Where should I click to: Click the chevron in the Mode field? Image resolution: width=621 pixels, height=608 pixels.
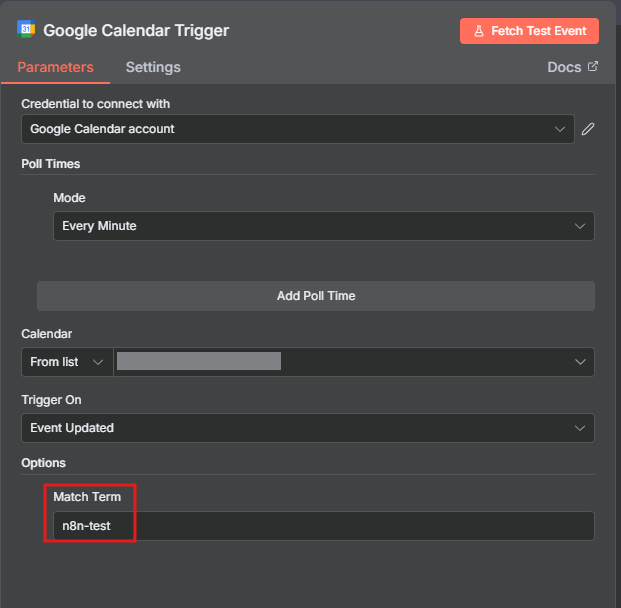[580, 226]
